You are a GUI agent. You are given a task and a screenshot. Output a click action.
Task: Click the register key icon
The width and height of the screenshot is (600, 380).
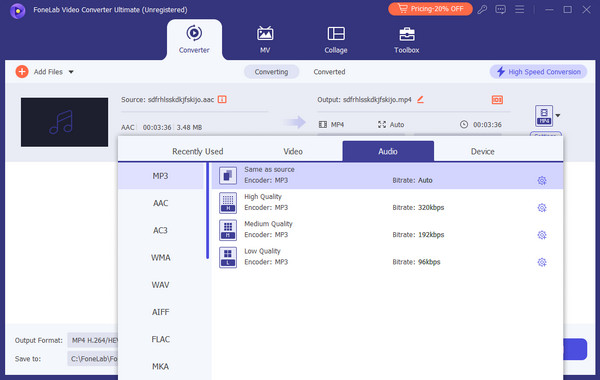[482, 10]
